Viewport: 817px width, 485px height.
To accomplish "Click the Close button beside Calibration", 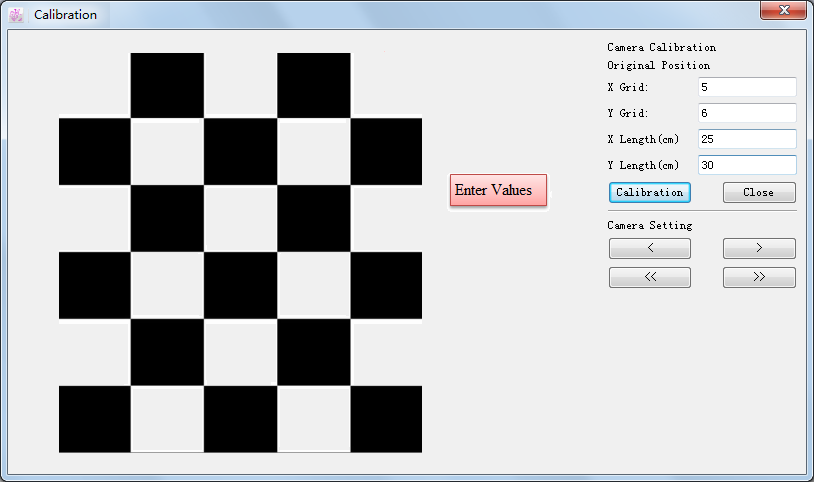I will 759,192.
